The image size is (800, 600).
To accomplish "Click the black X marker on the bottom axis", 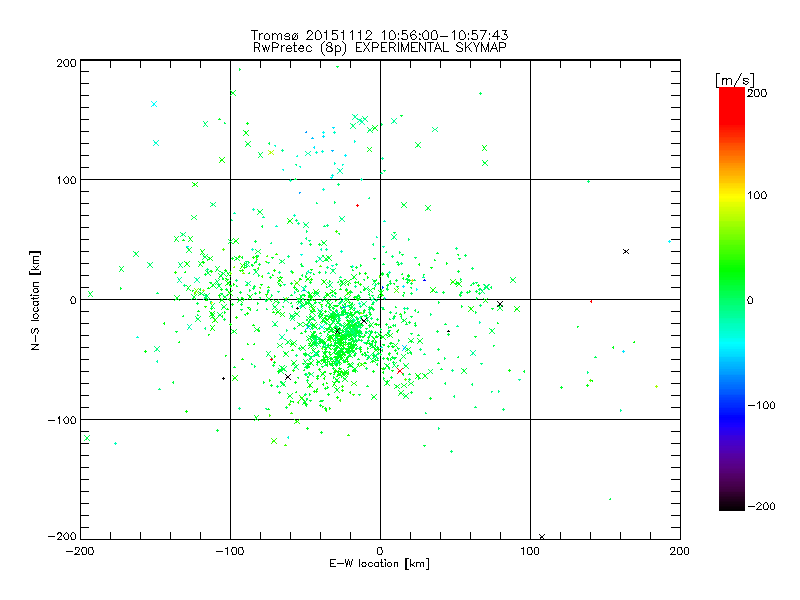I will [x=542, y=537].
